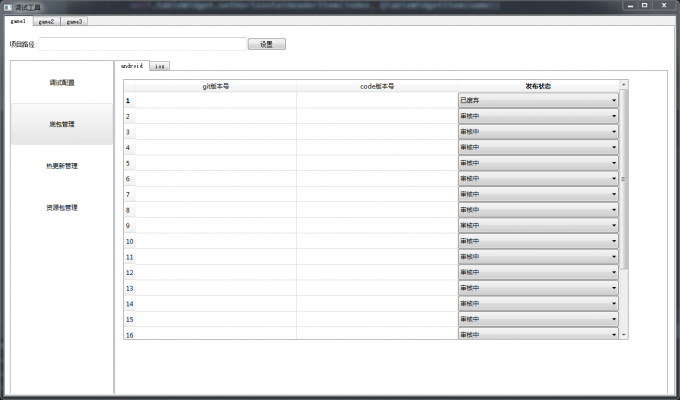
Task: Expand the status dropdown in row 16
Action: click(538, 333)
